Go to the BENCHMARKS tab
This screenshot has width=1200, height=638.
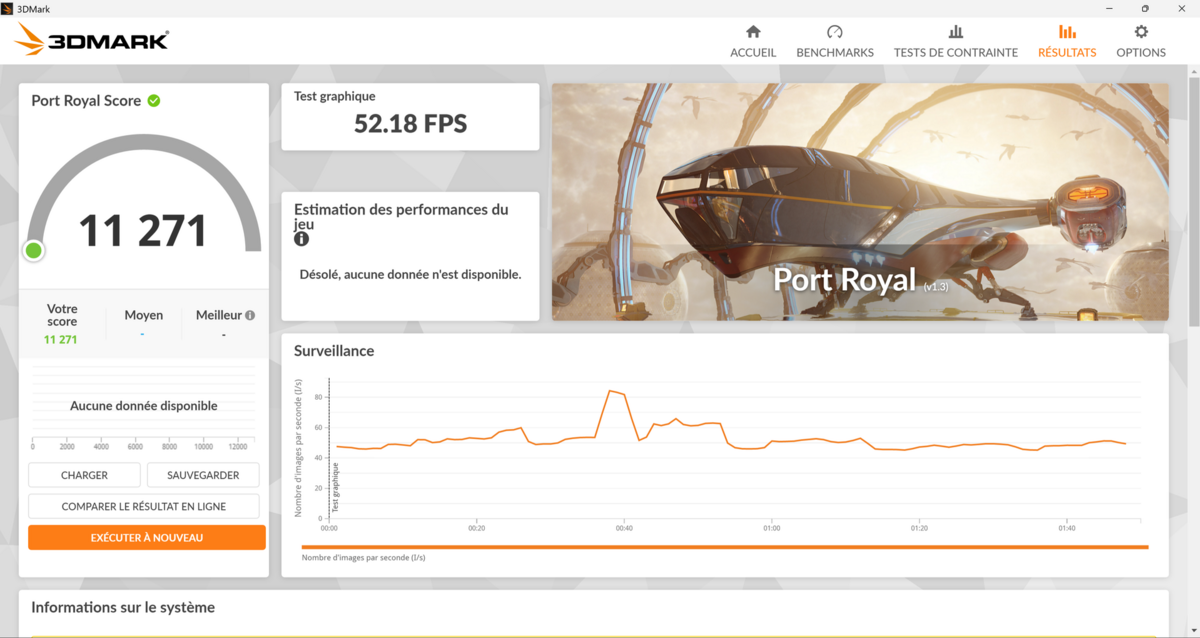(x=835, y=52)
